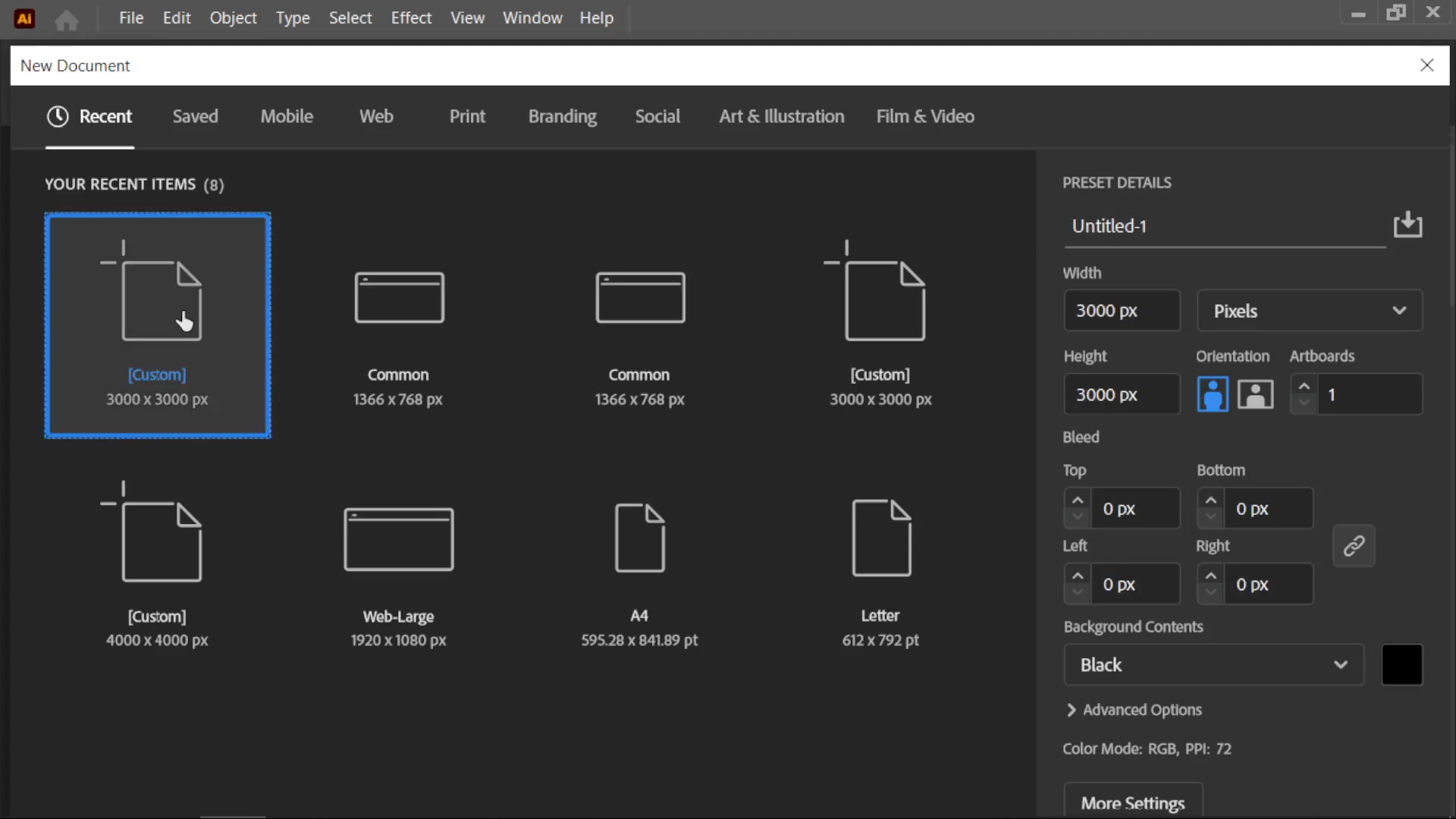The image size is (1456, 819).
Task: Expand Advanced Options section
Action: (x=1134, y=710)
